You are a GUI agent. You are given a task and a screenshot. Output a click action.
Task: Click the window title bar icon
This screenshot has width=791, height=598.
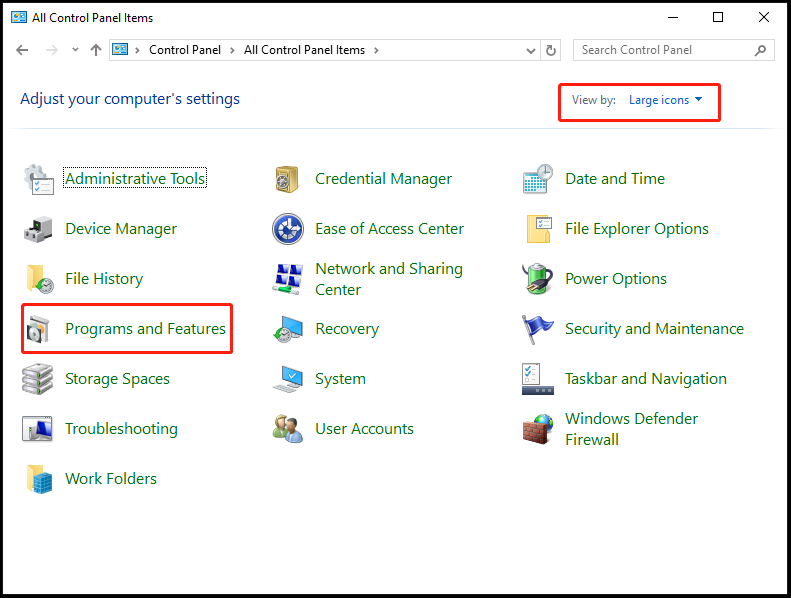[19, 17]
